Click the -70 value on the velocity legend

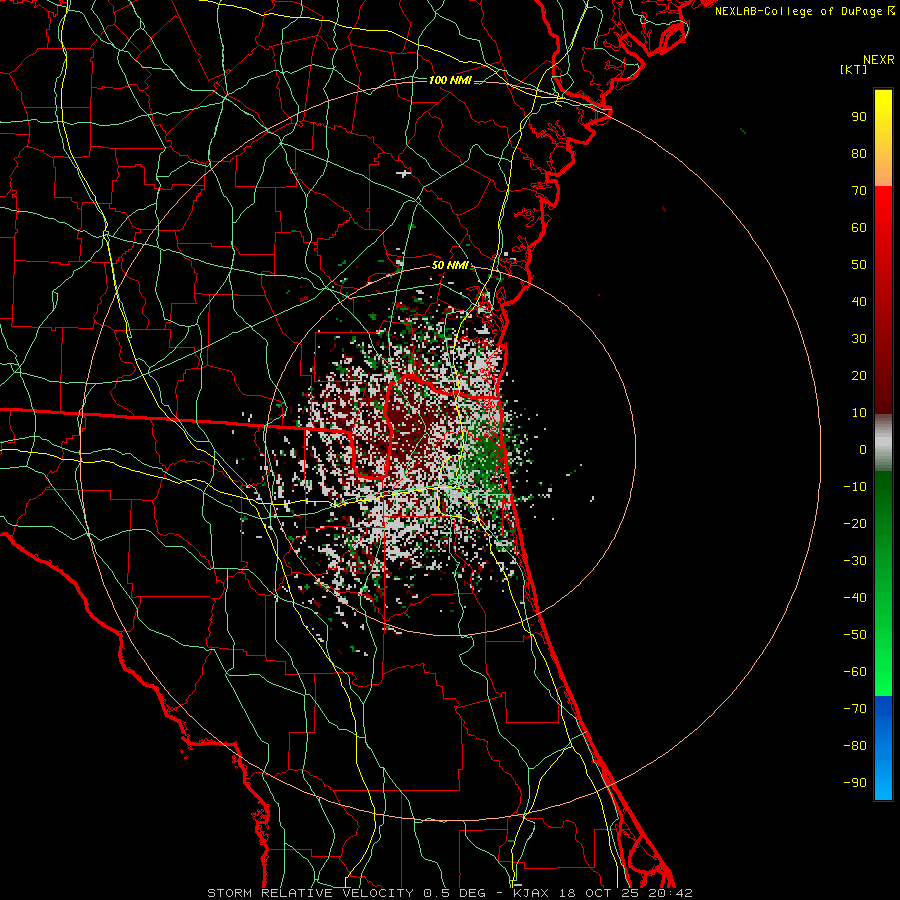pos(855,709)
